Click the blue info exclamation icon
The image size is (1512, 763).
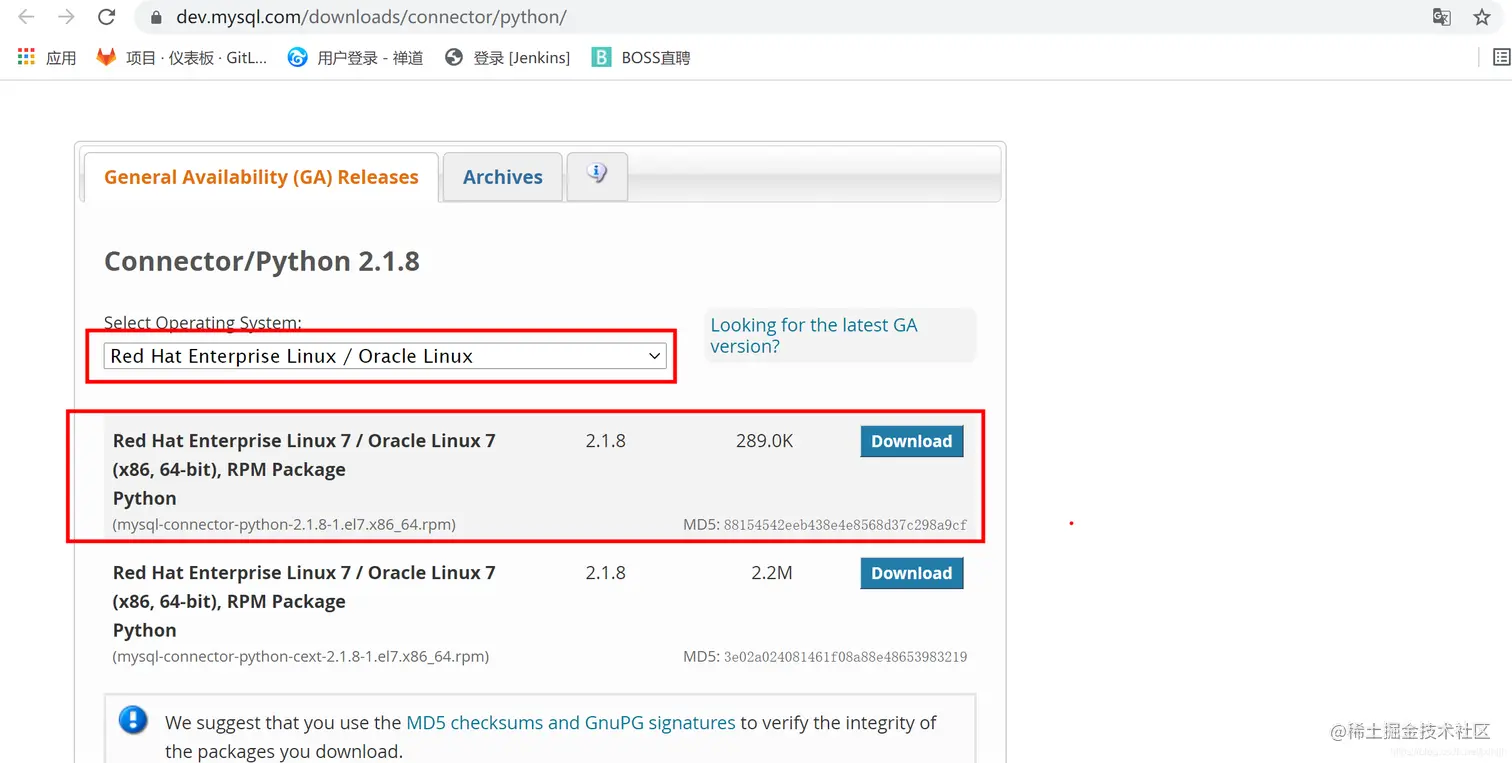(x=133, y=720)
